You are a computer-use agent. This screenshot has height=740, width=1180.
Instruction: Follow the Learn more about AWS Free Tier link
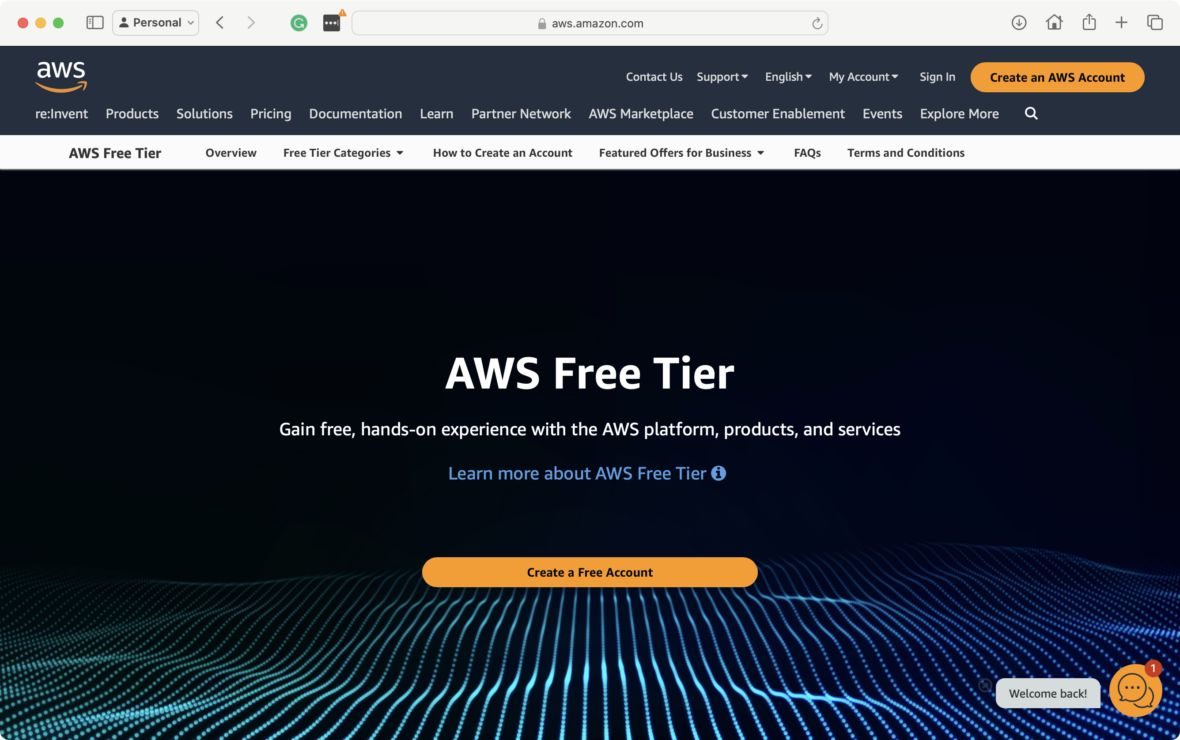577,474
